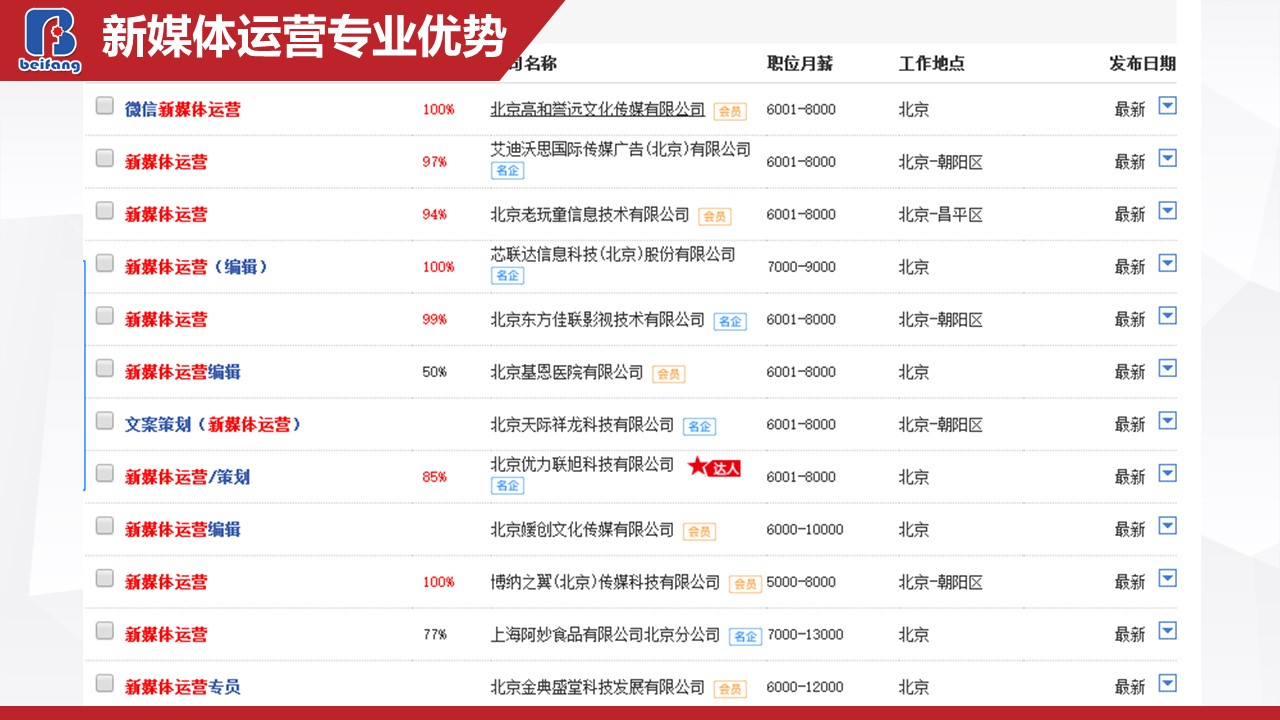Click 达人 star badge on 北京优力联旭 row

click(x=714, y=467)
